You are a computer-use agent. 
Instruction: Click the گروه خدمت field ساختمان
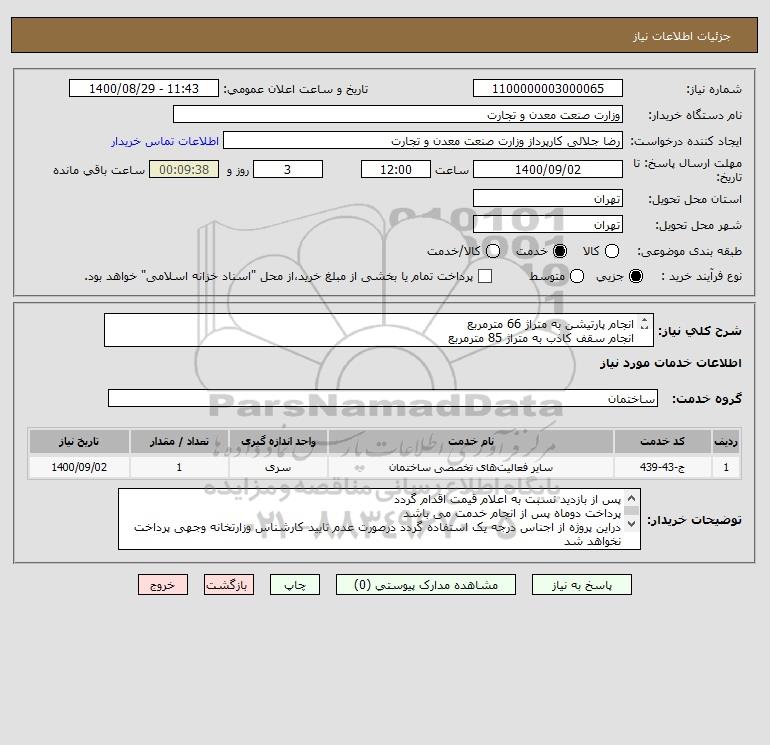point(383,398)
